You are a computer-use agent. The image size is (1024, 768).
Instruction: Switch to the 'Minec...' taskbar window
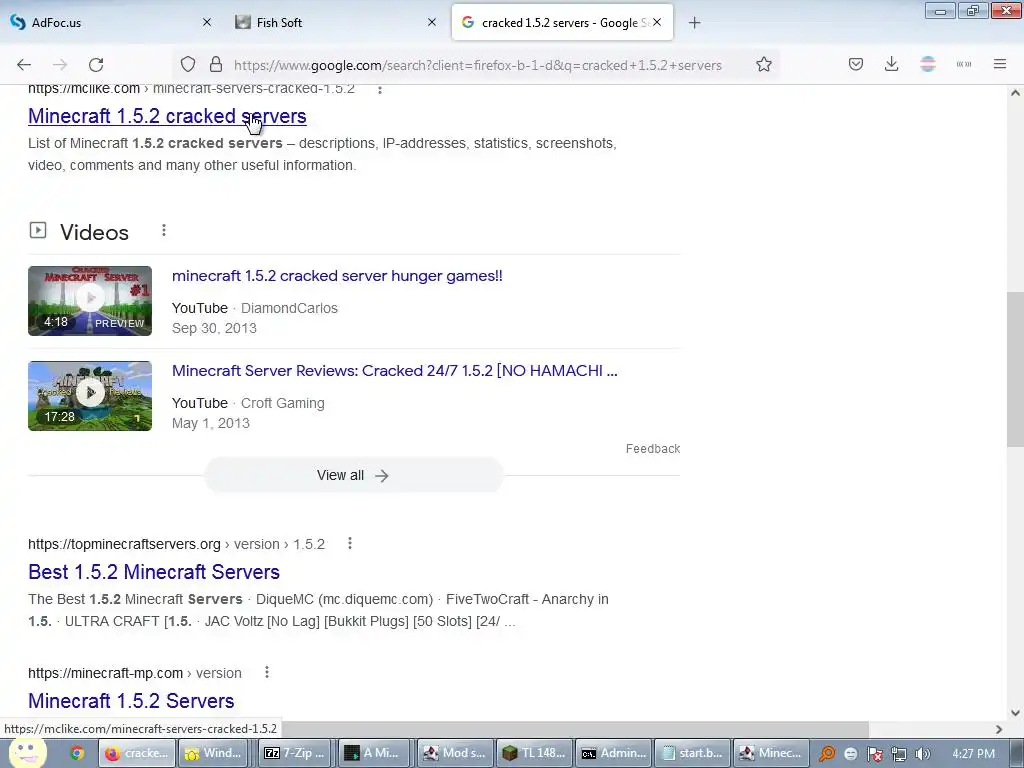point(771,753)
